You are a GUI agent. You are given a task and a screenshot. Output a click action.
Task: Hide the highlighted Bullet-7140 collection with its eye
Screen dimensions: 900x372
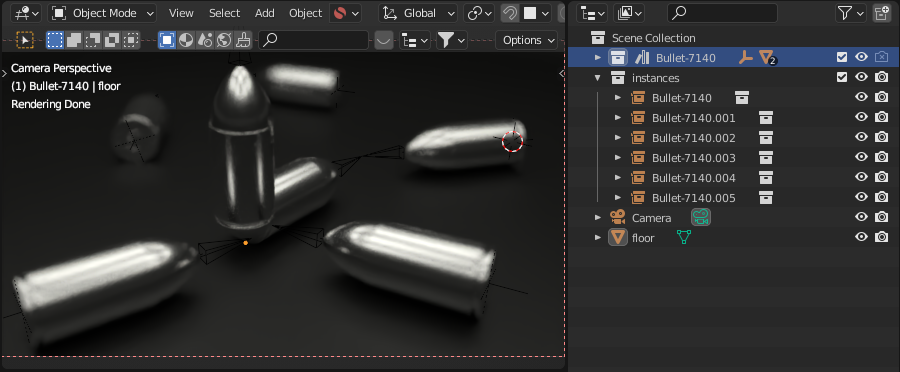(861, 57)
